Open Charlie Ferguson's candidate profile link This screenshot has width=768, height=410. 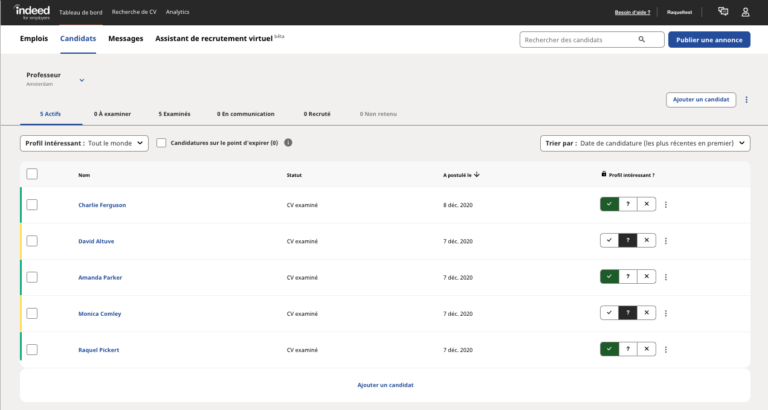[x=102, y=205]
